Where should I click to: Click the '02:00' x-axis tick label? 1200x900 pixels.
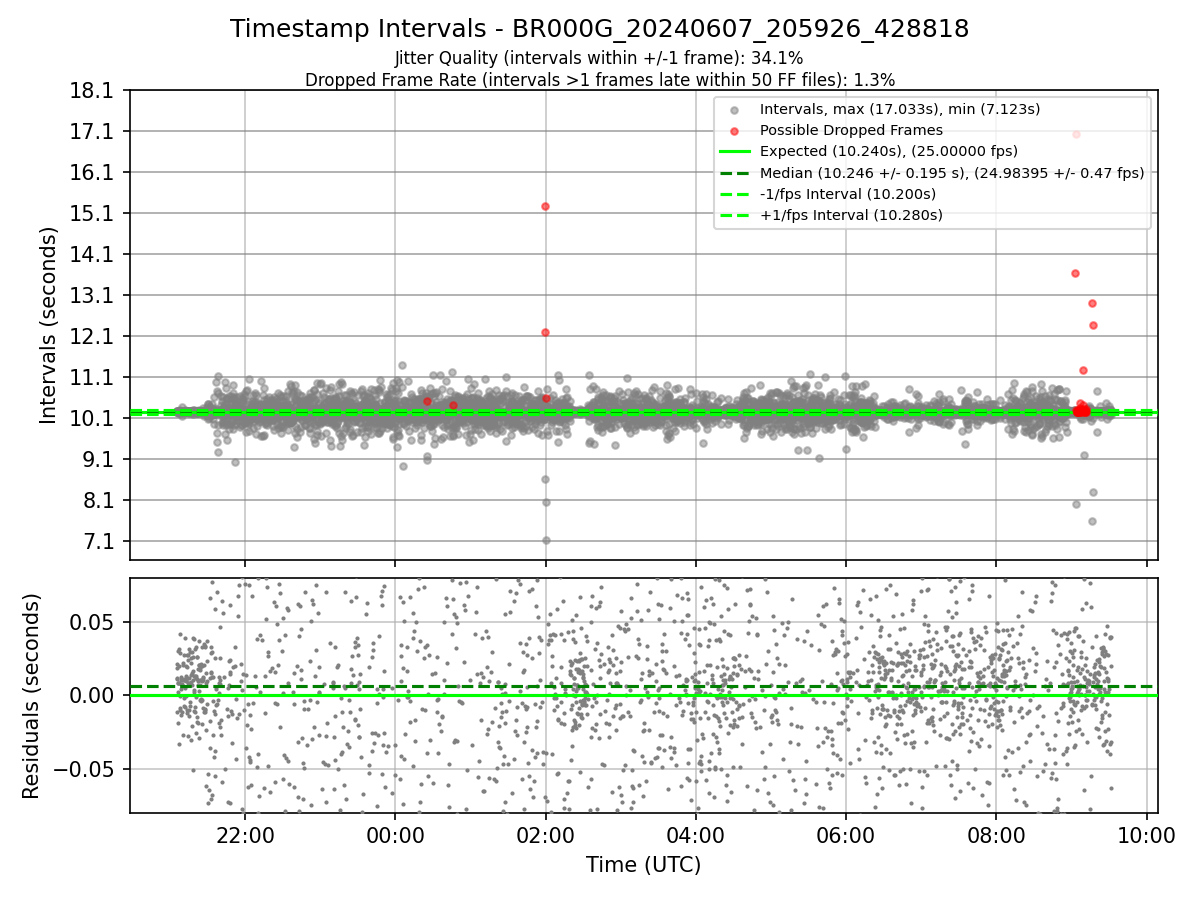545,836
